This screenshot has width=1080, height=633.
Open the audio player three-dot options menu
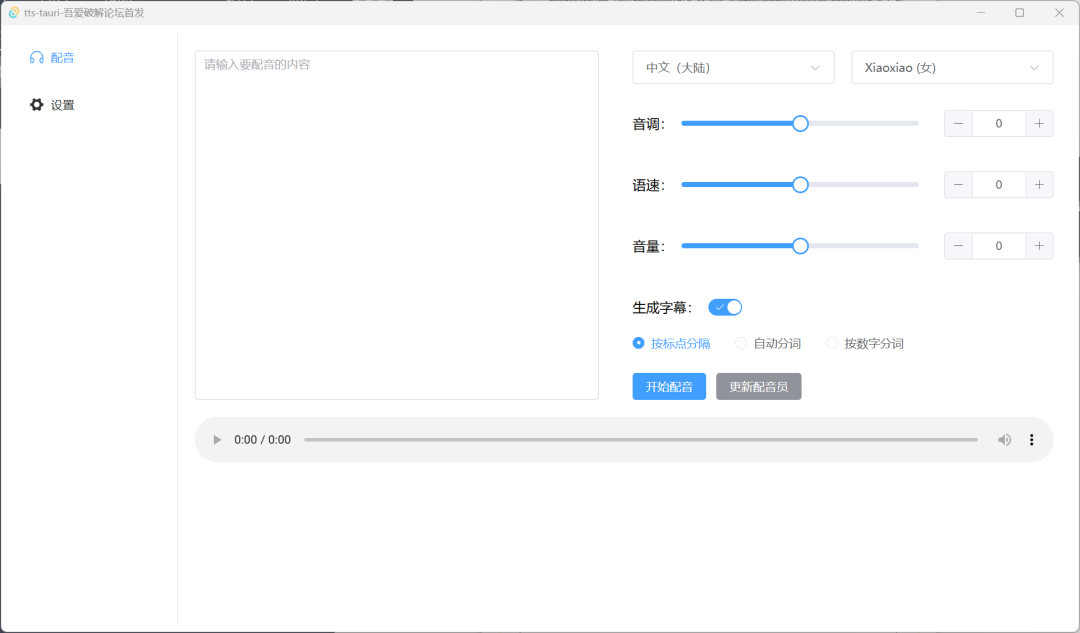(1031, 439)
